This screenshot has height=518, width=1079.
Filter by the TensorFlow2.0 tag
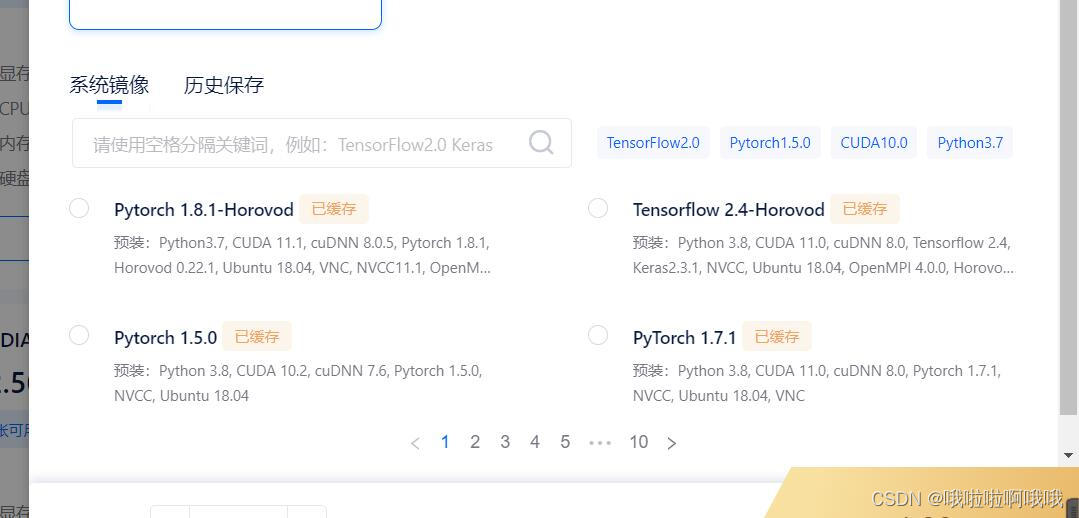(653, 143)
